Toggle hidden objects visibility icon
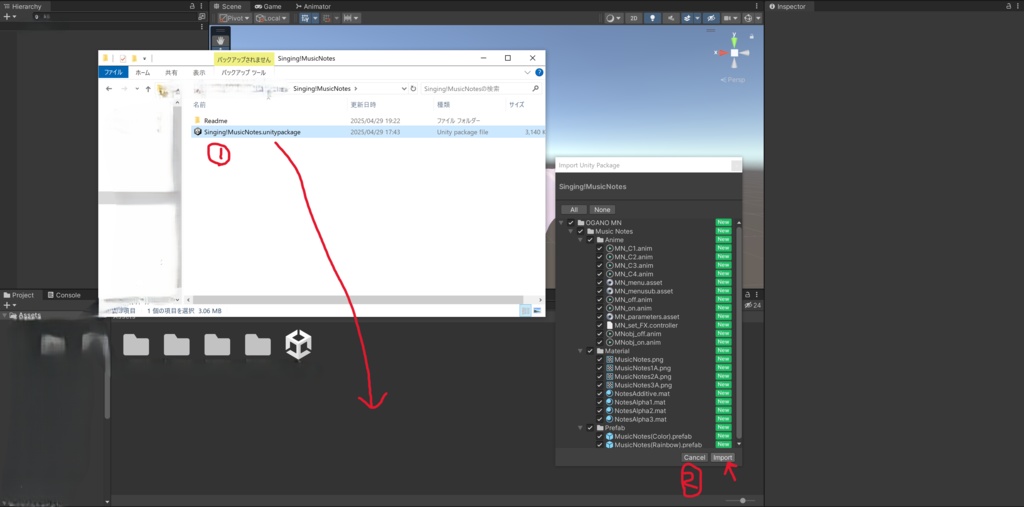The image size is (1024, 507). click(711, 18)
